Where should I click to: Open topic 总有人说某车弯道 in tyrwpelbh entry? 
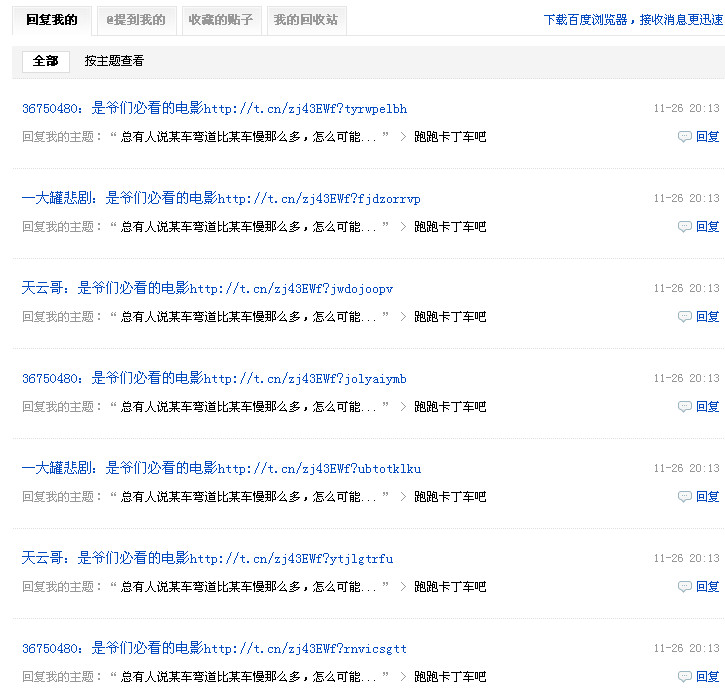(x=249, y=137)
